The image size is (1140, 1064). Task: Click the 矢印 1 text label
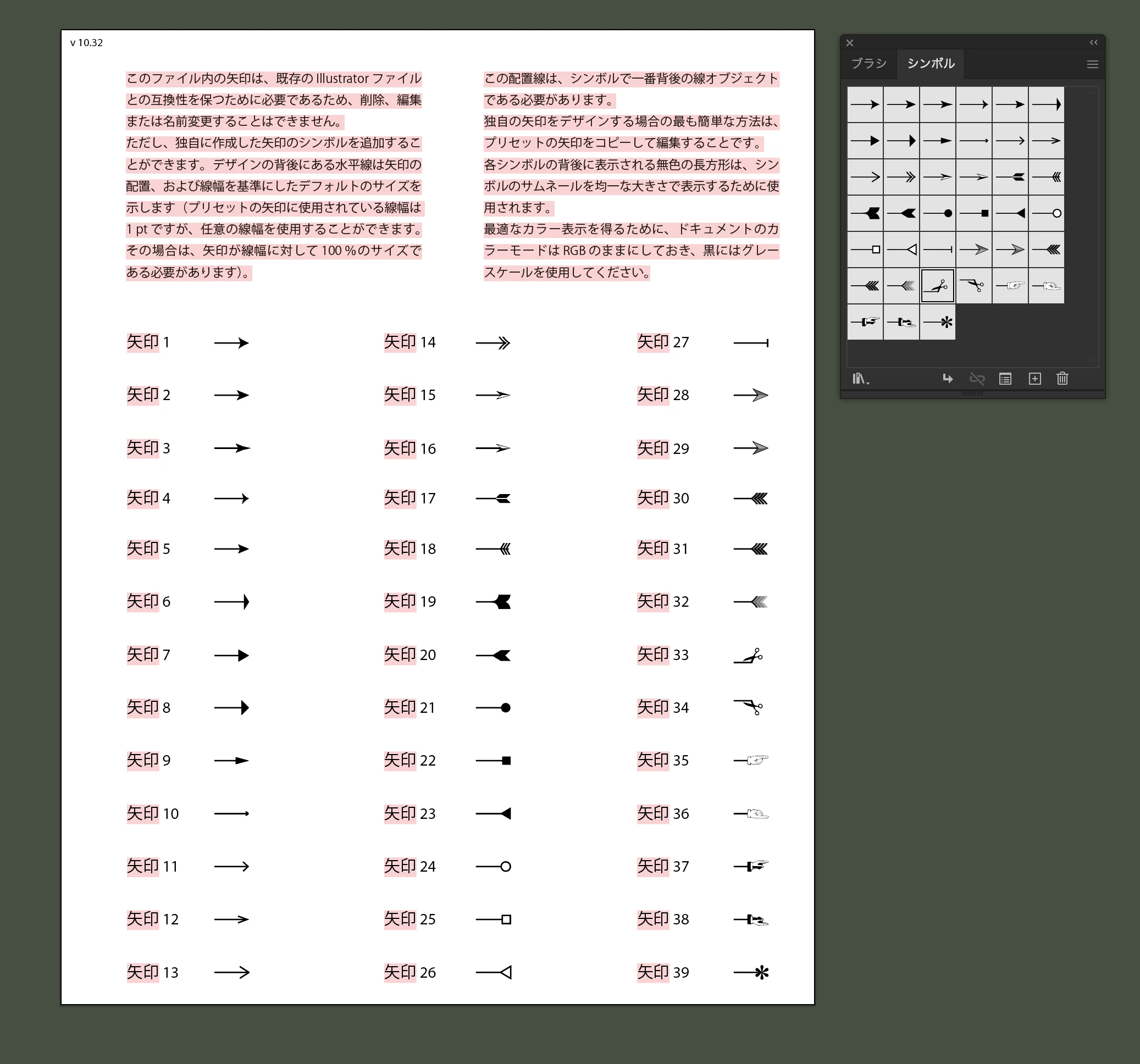coord(148,342)
